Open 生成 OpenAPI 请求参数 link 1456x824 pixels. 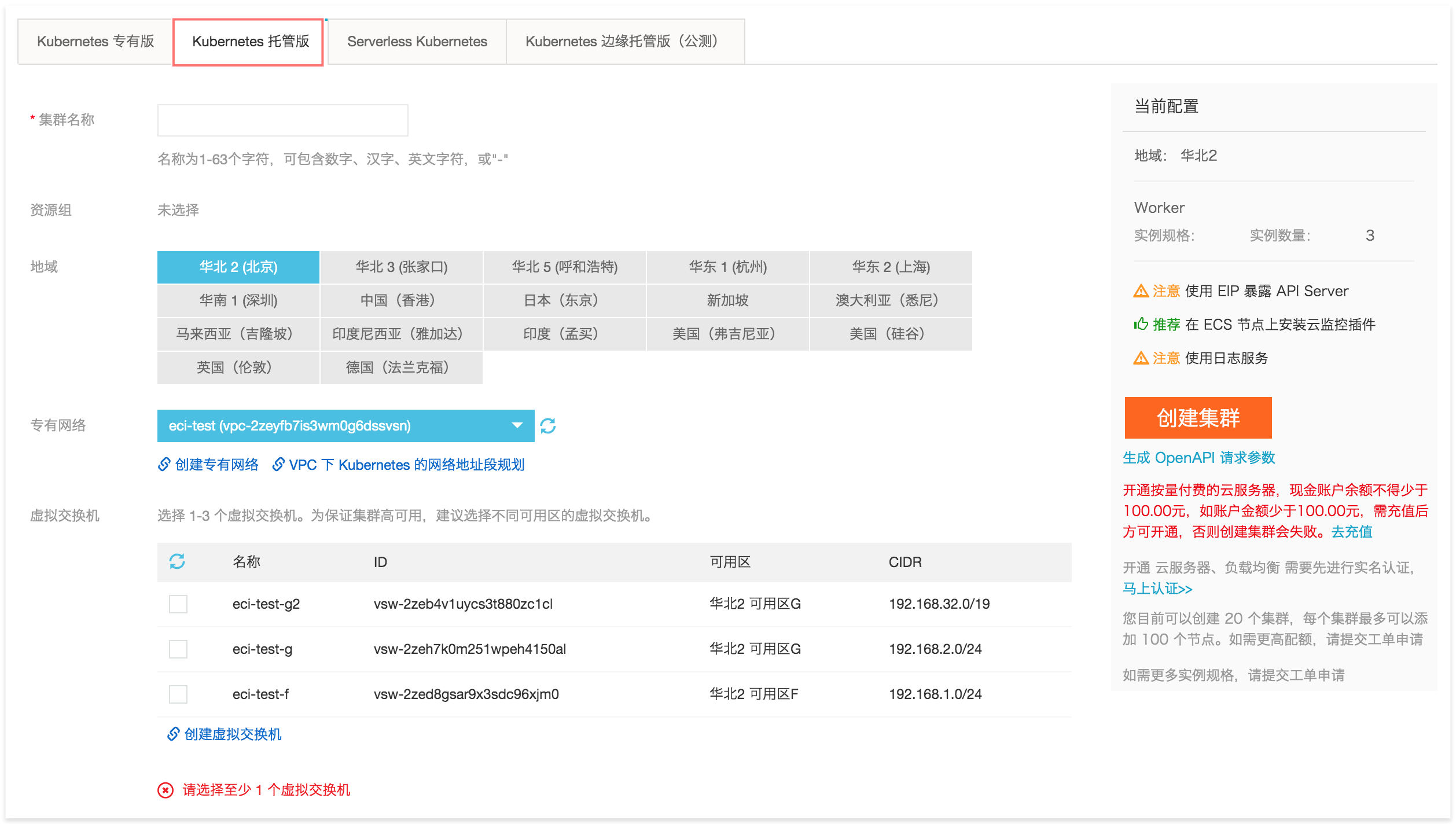point(1199,458)
